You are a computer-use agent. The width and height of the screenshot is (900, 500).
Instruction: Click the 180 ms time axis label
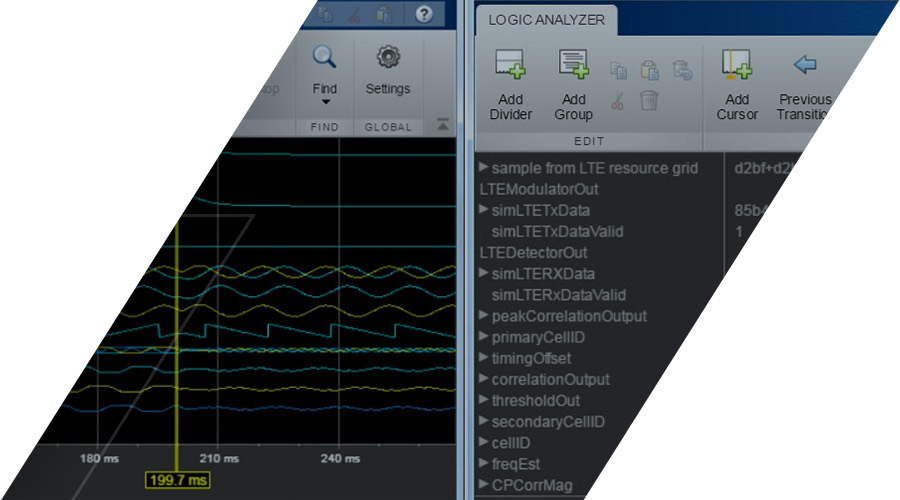99,458
